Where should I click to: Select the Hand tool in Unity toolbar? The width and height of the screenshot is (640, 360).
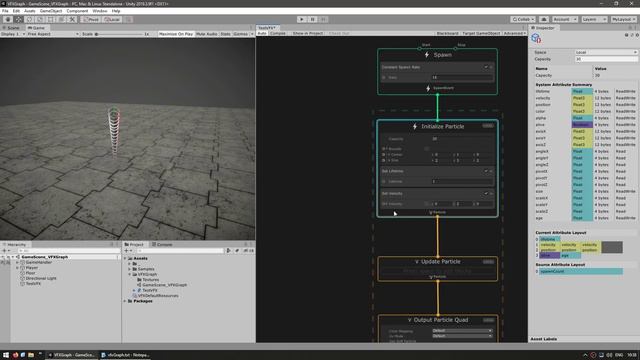pos(8,19)
